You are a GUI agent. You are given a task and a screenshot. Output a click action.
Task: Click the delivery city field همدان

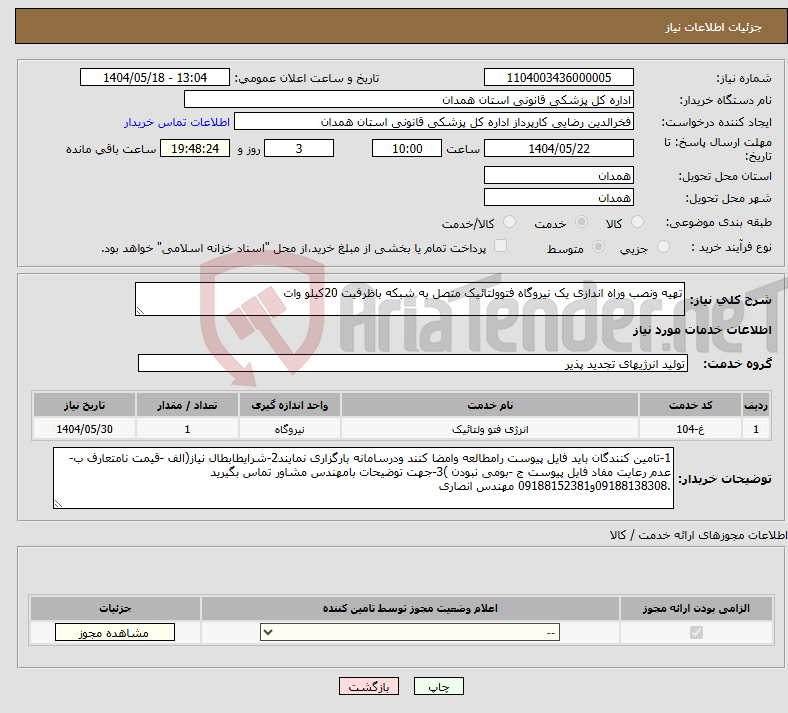click(x=559, y=197)
